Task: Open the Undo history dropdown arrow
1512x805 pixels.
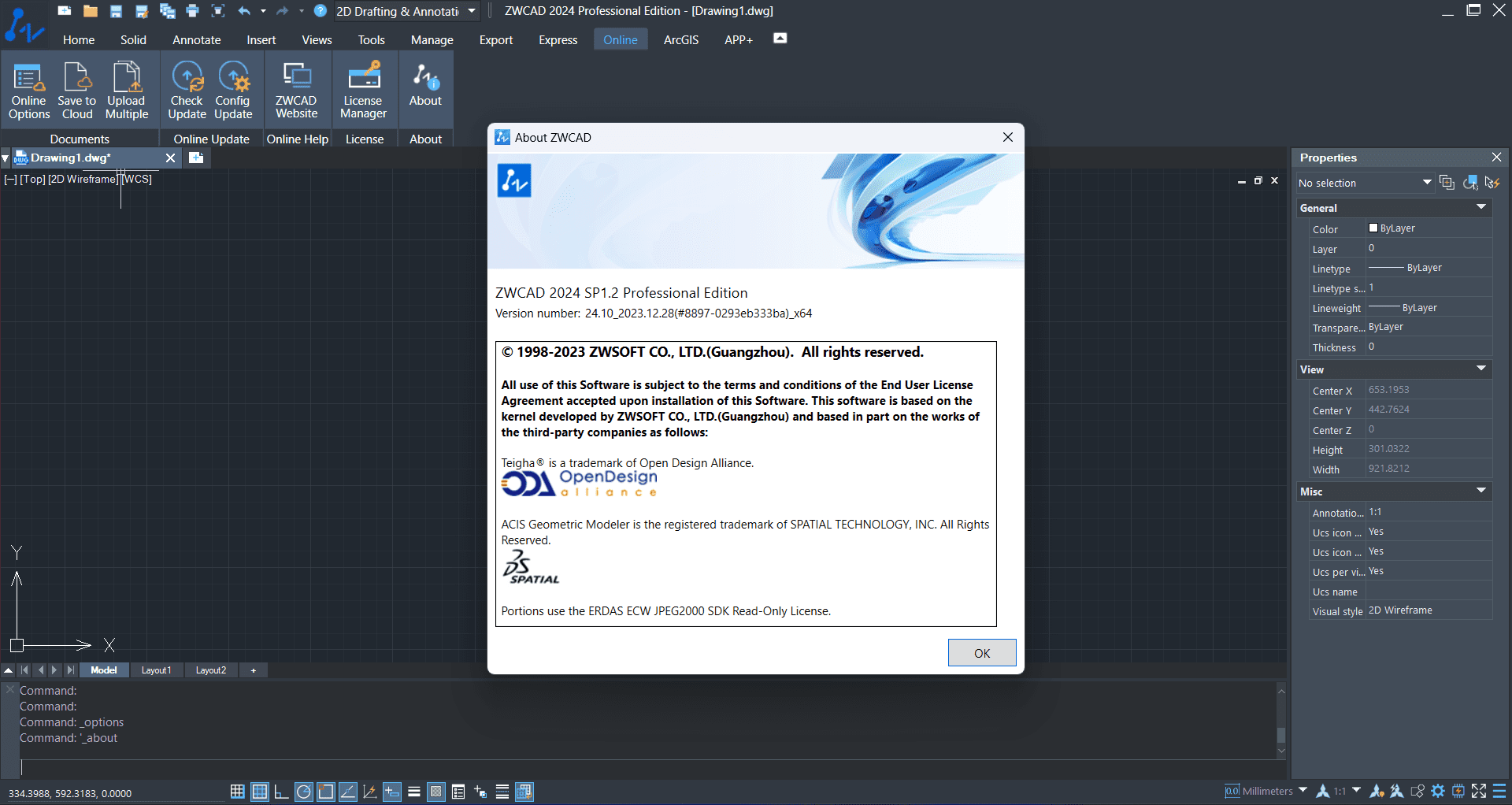Action: click(263, 11)
